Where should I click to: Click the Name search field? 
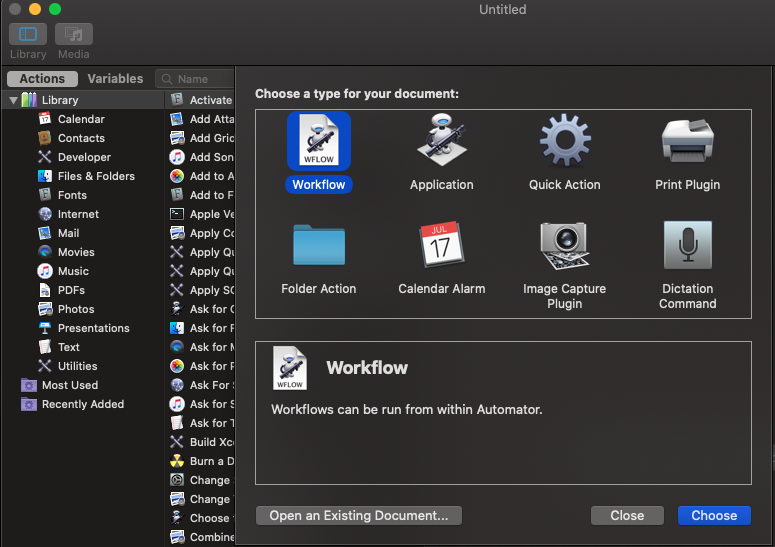[x=195, y=79]
